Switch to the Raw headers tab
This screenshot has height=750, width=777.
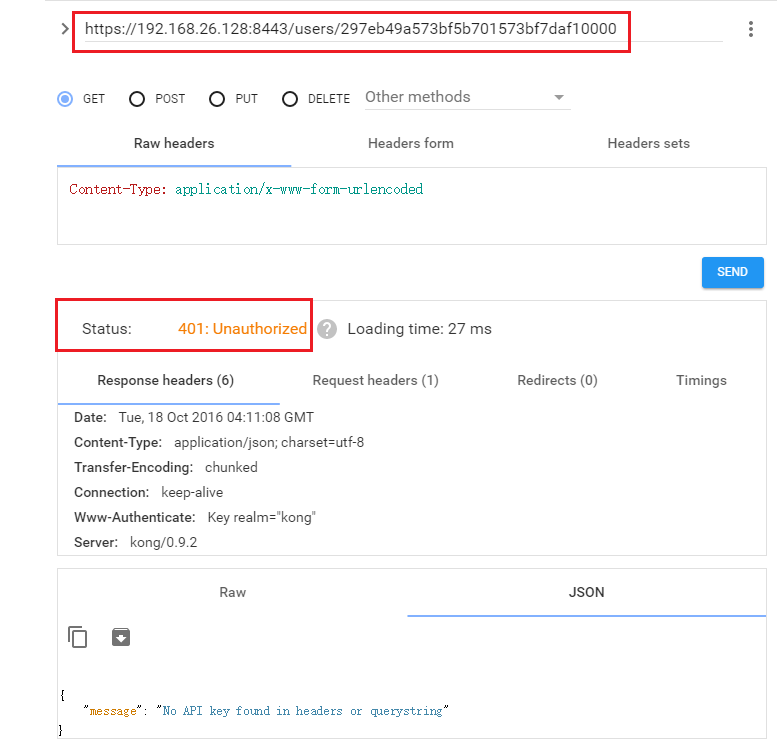click(174, 144)
